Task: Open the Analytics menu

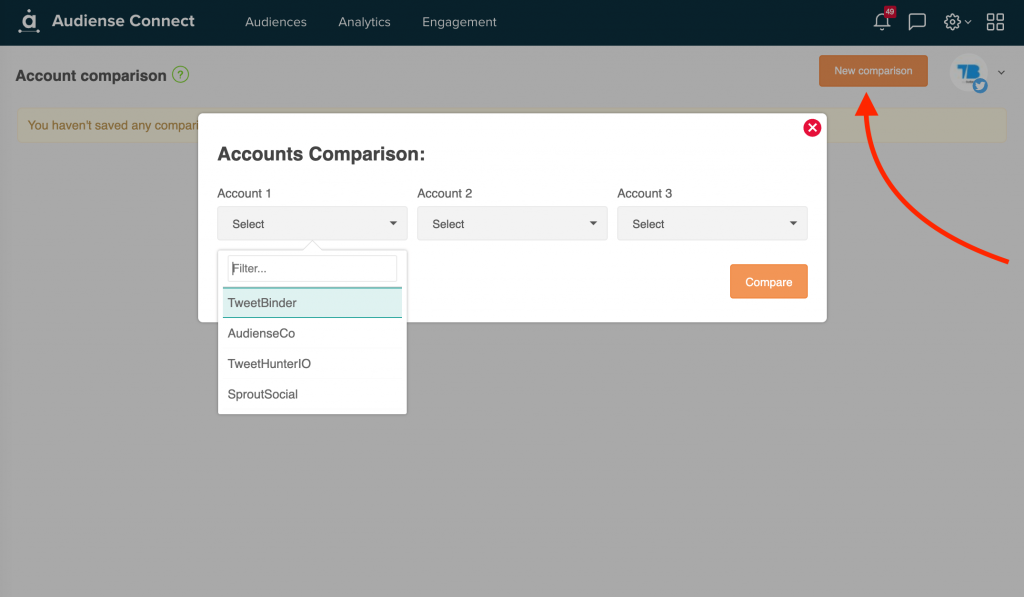Action: [364, 22]
